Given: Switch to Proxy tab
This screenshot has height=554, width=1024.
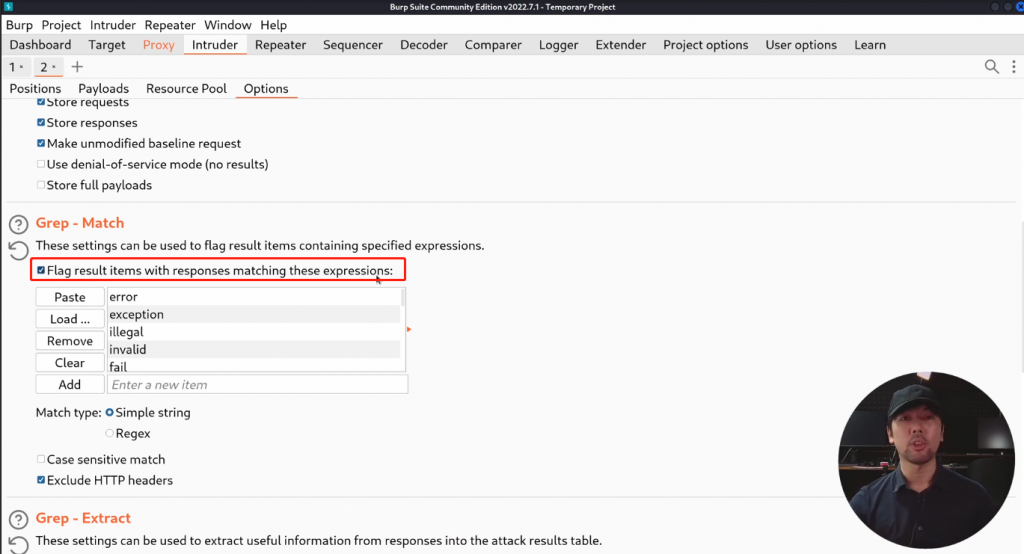Looking at the screenshot, I should (x=159, y=45).
